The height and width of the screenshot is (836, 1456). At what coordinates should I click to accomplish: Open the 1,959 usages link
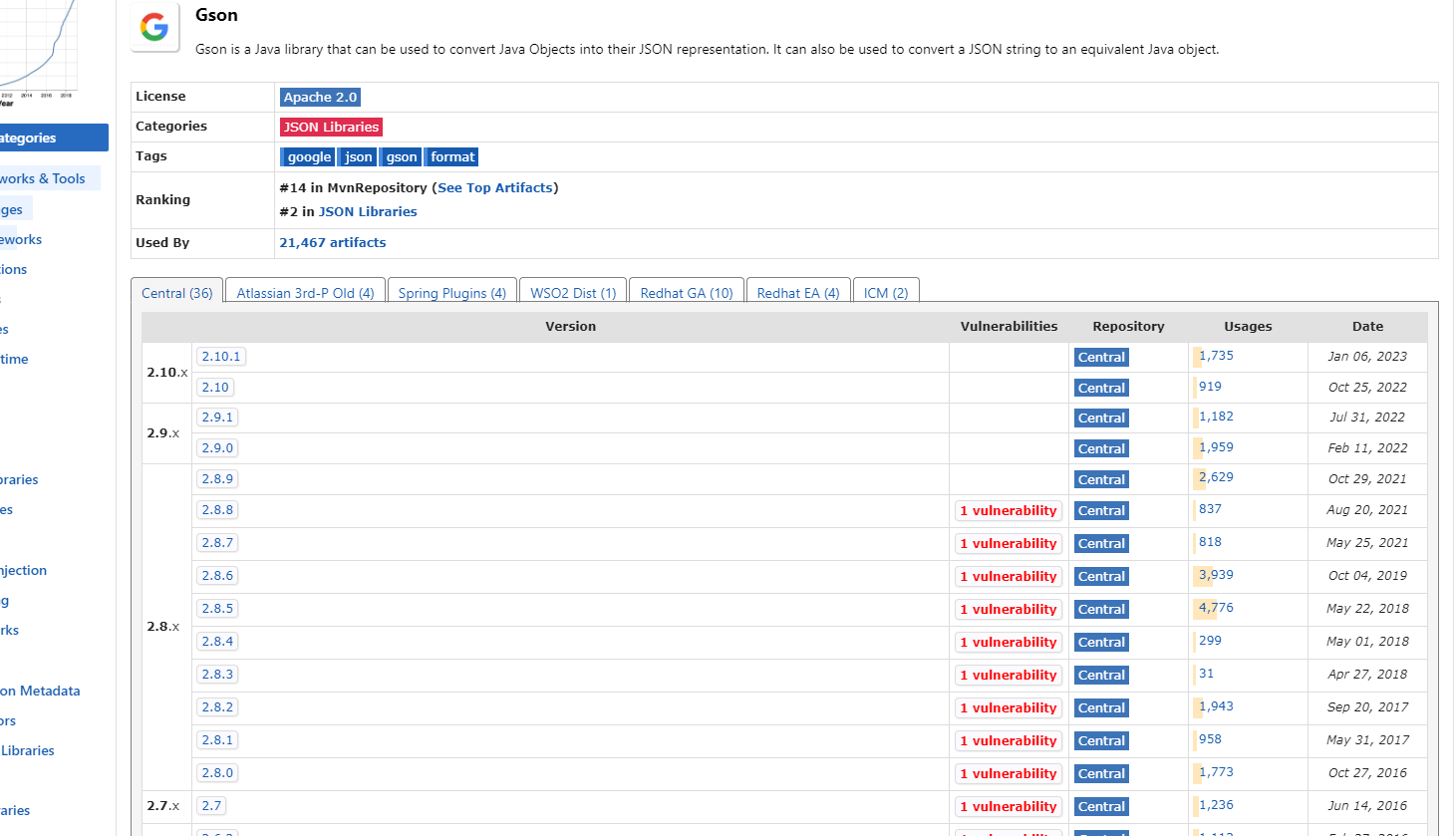1216,447
